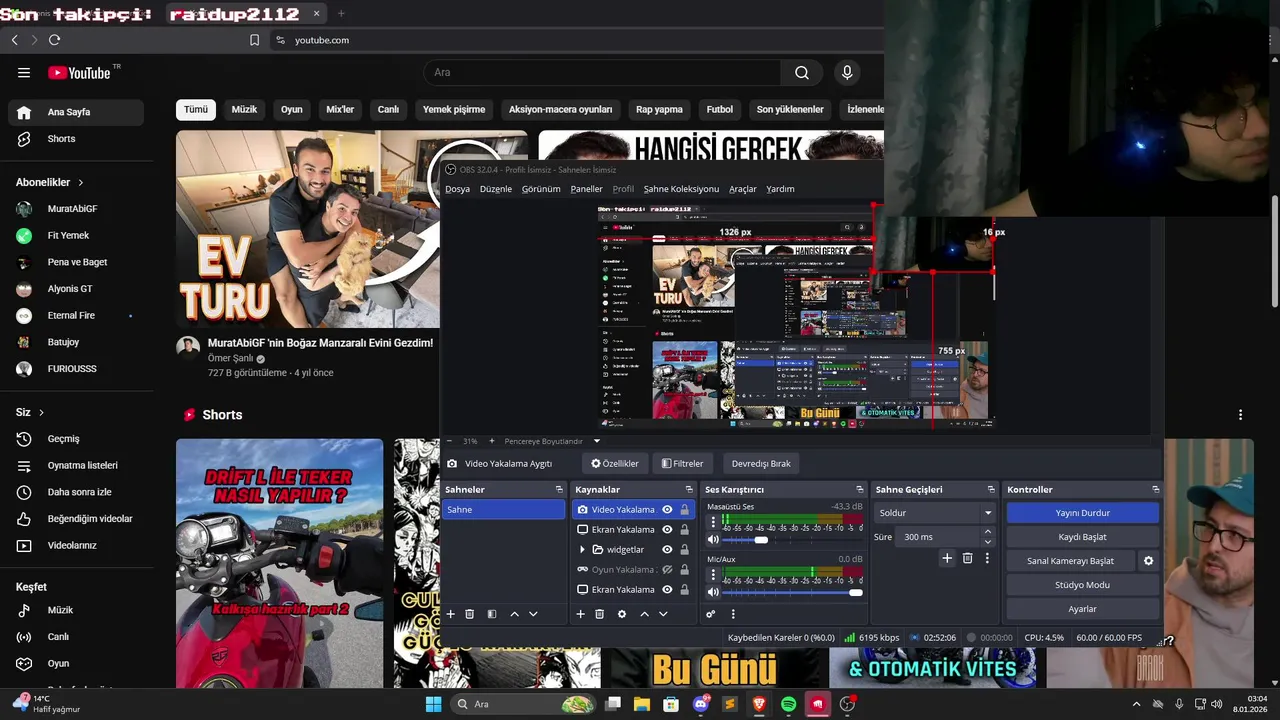Click the Kaydı Başlat button
Viewport: 1280px width, 720px height.
[x=1083, y=537]
